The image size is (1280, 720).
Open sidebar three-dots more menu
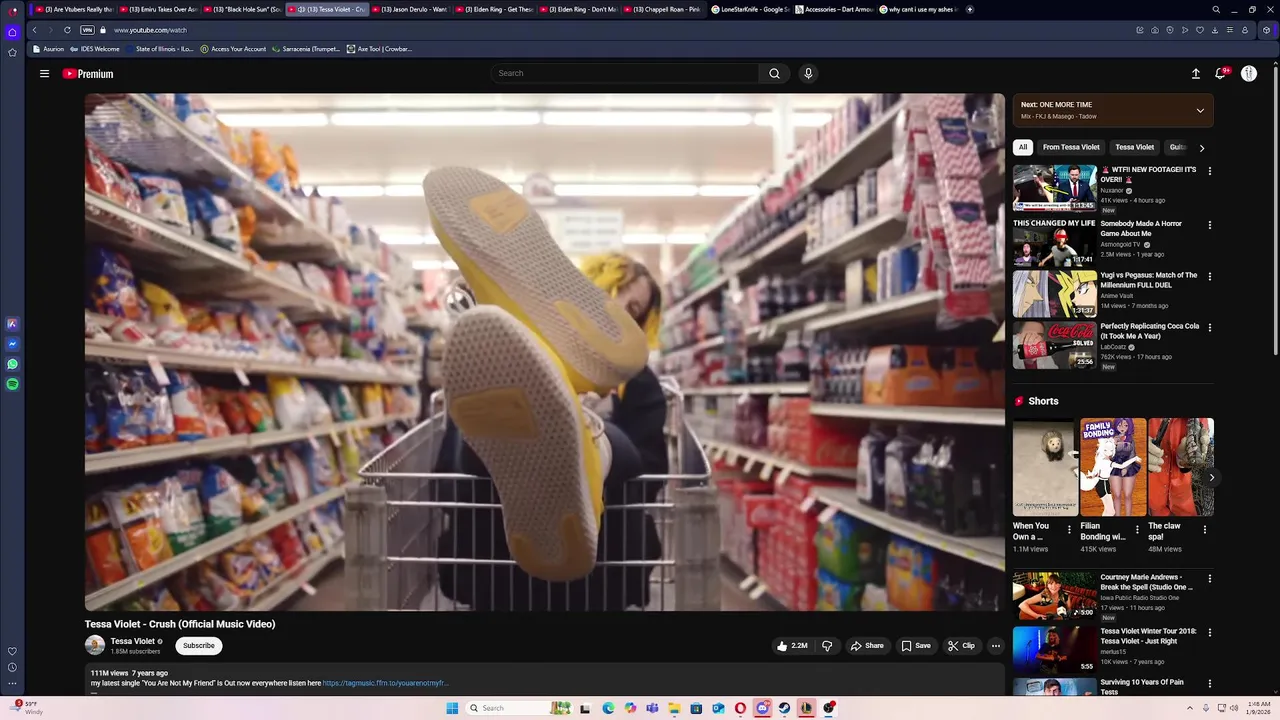coord(12,684)
